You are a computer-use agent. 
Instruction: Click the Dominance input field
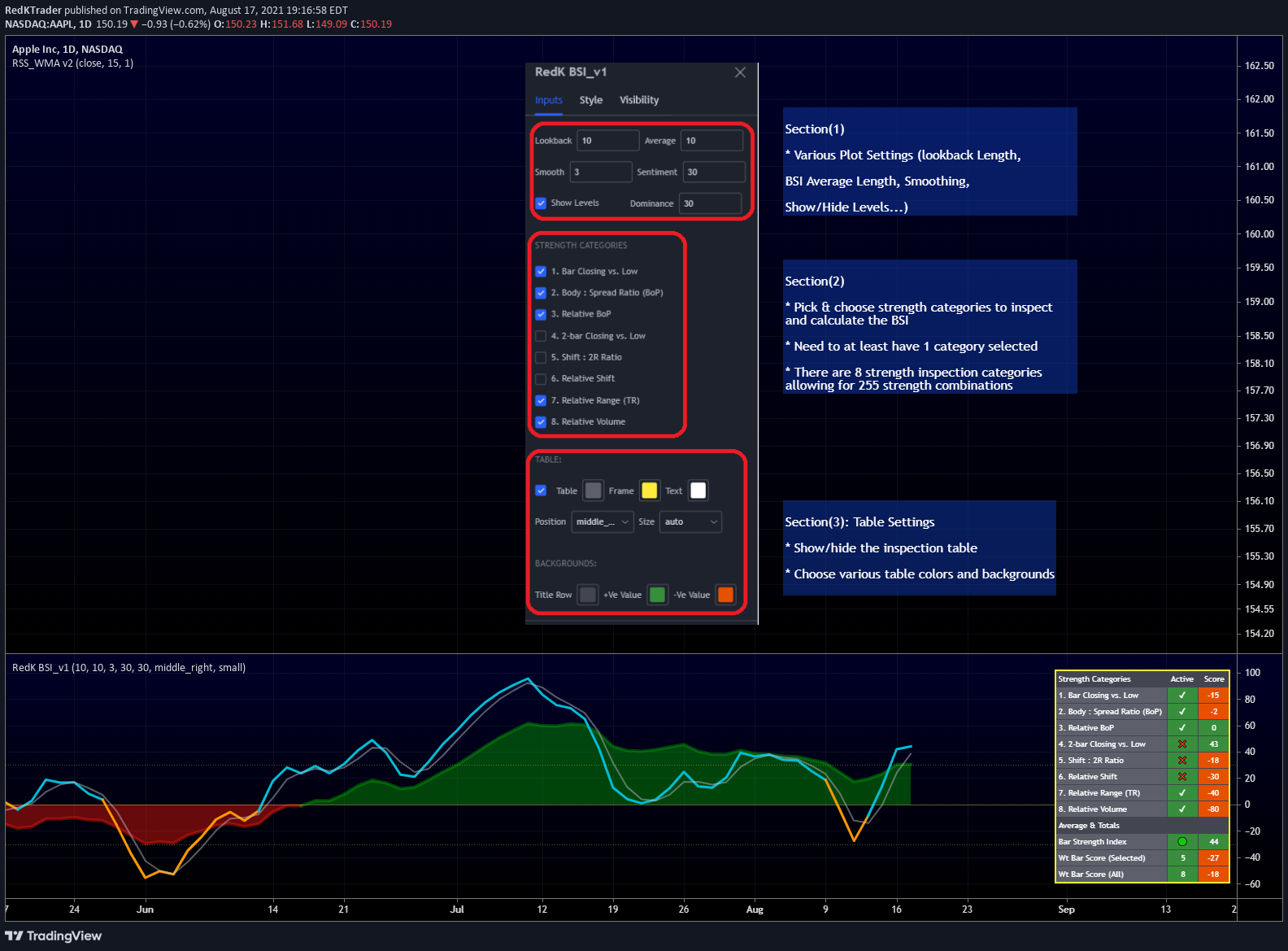point(711,203)
